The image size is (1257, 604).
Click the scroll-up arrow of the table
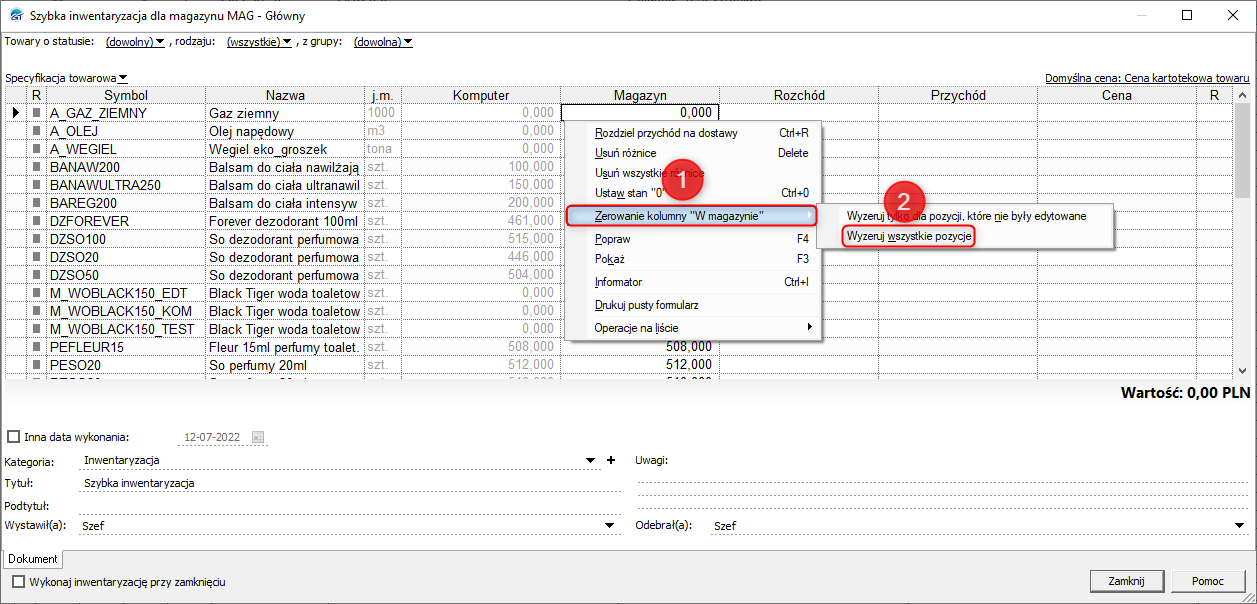pos(1244,95)
